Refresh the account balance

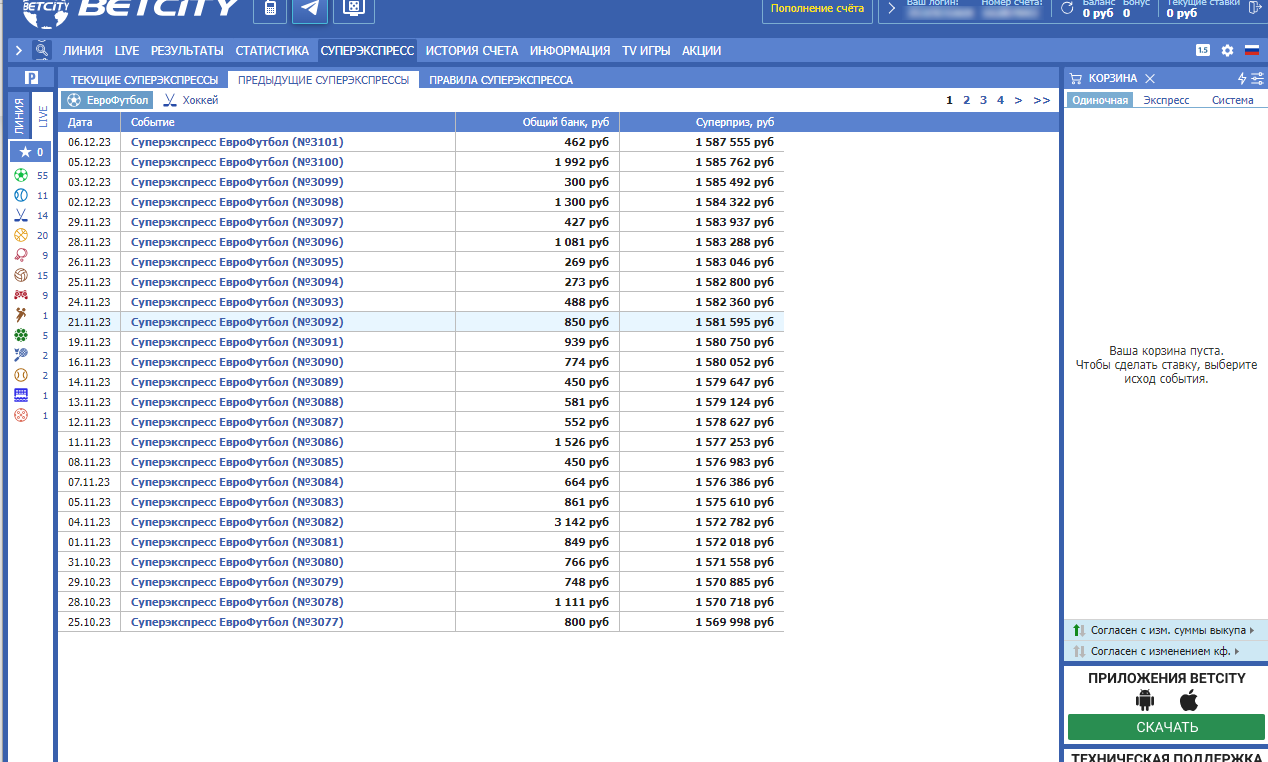[1067, 9]
